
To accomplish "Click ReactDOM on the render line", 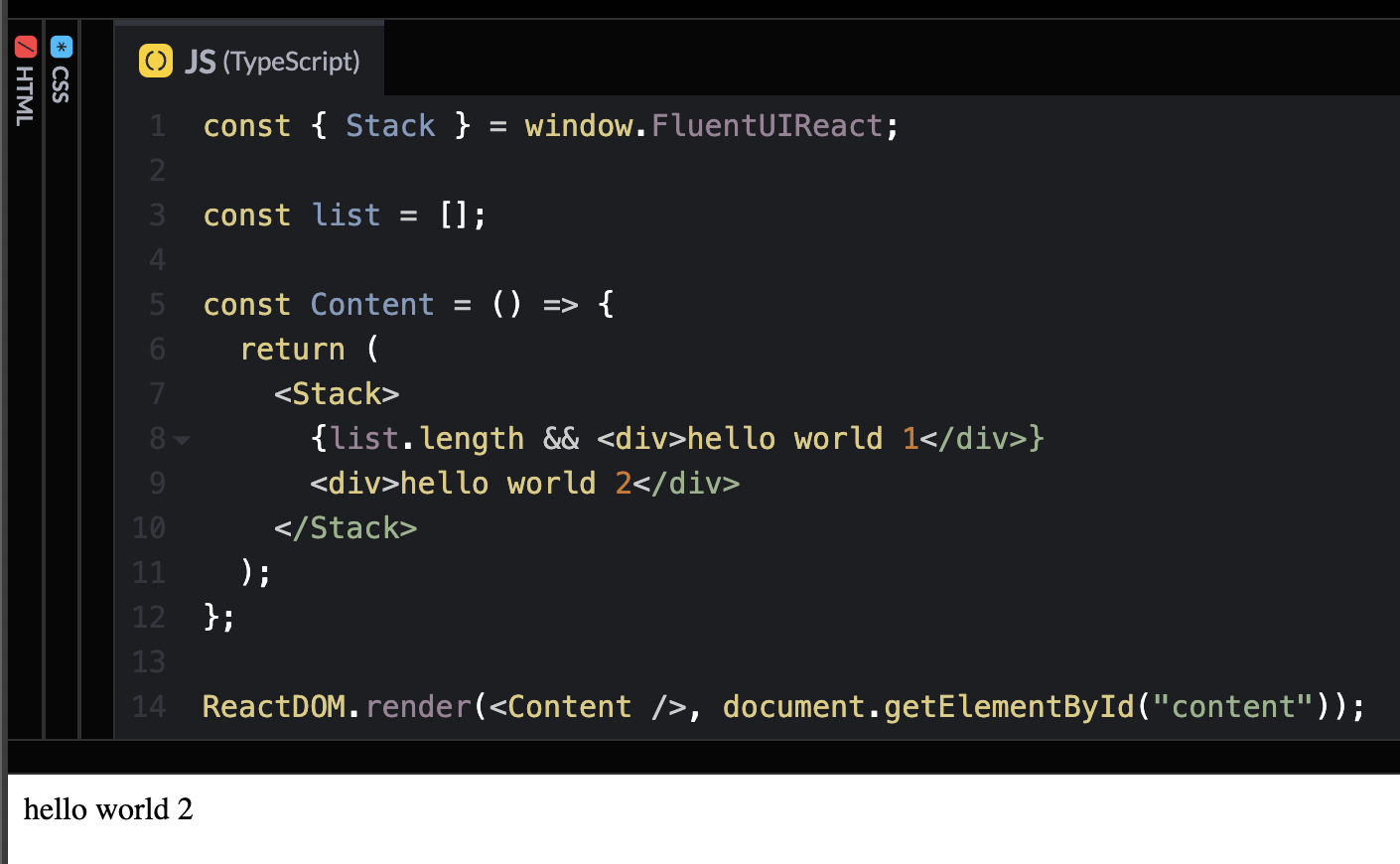I will coord(274,706).
